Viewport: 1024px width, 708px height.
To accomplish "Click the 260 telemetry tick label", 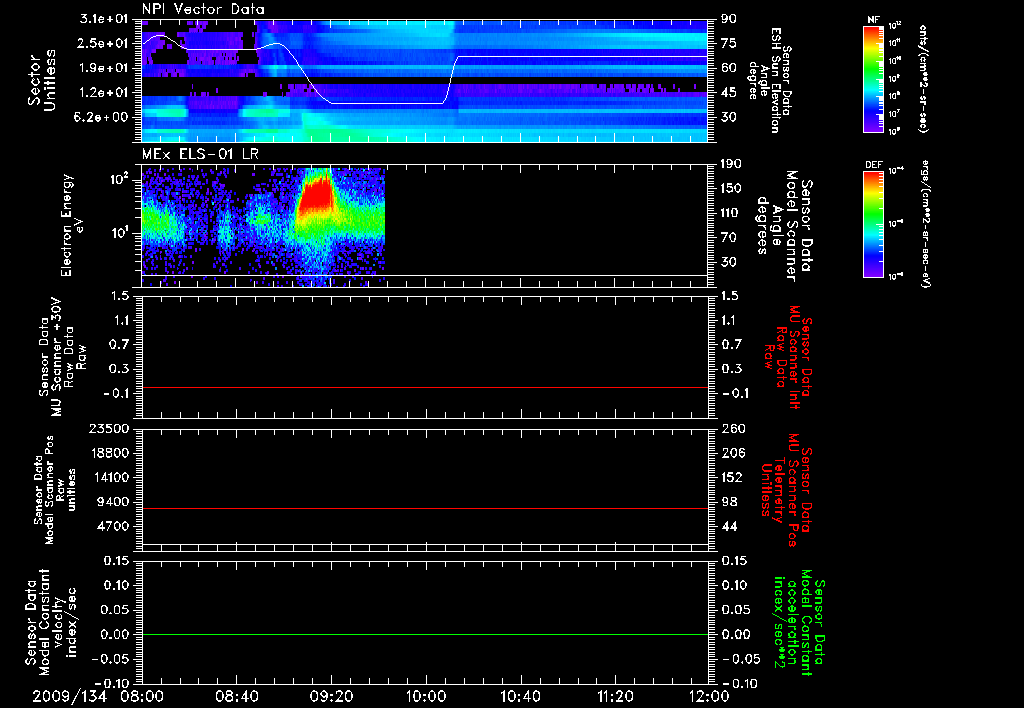I will [x=731, y=428].
